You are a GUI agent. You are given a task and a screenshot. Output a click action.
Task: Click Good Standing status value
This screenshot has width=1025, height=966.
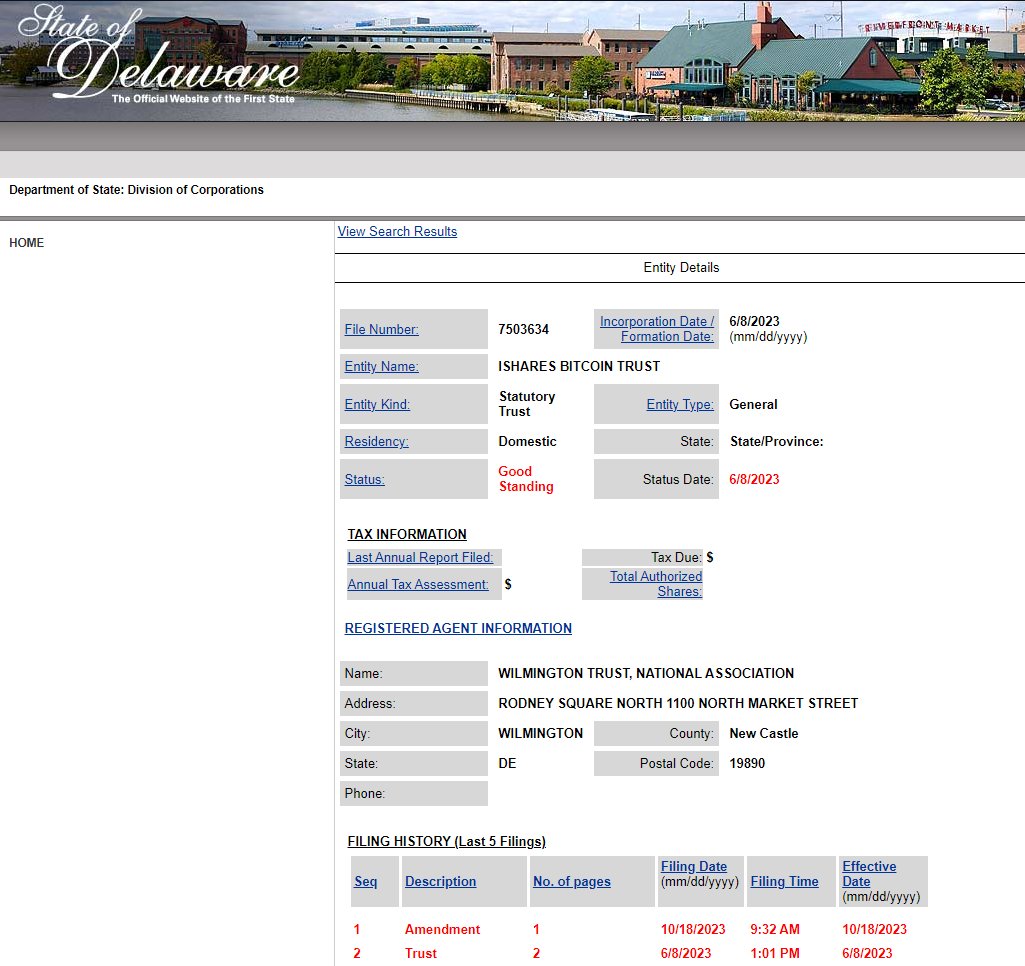point(526,478)
